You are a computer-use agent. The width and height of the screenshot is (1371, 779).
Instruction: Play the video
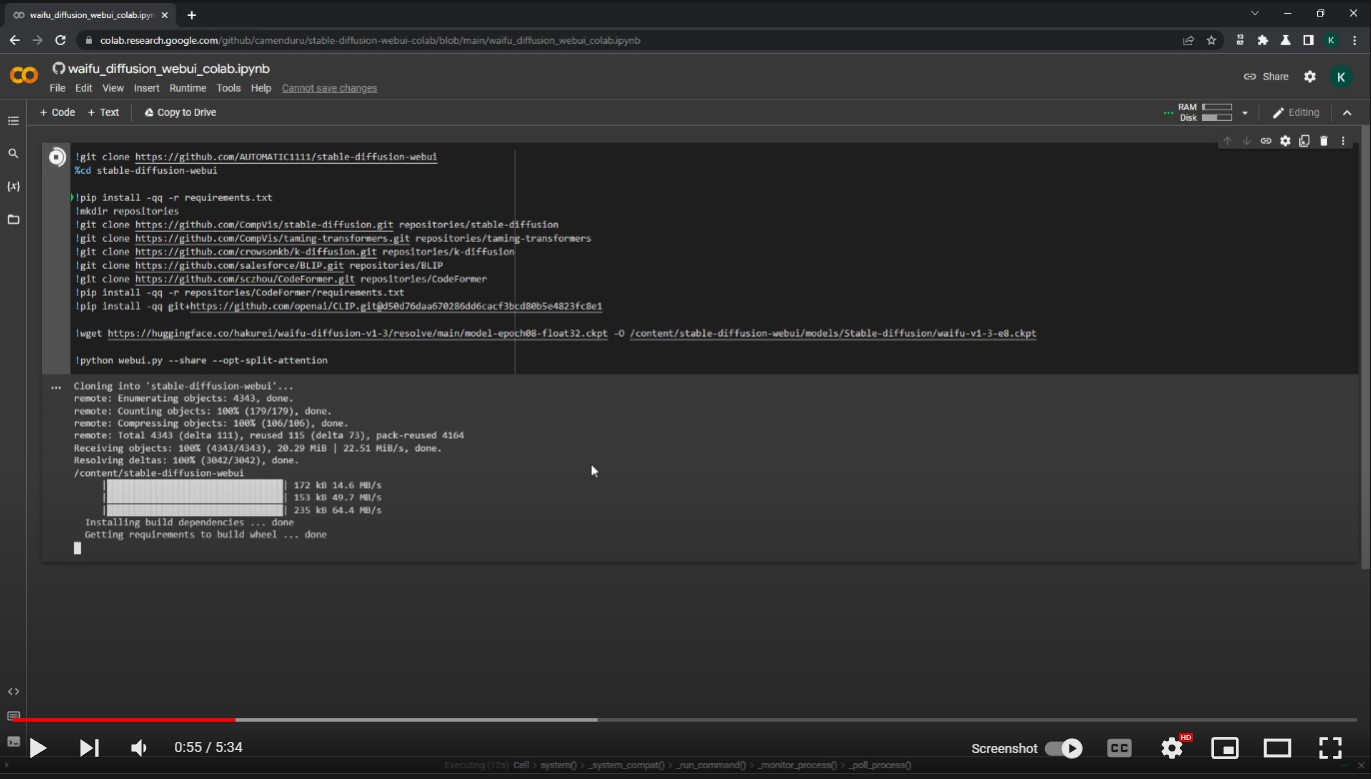coord(38,748)
